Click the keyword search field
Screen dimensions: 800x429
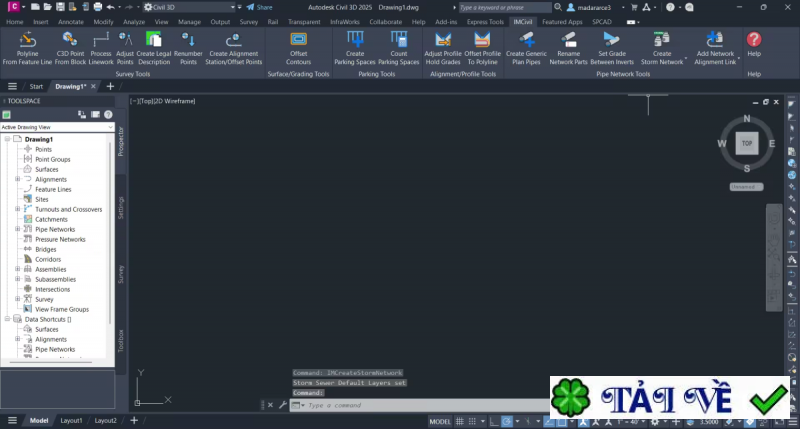[505, 7]
